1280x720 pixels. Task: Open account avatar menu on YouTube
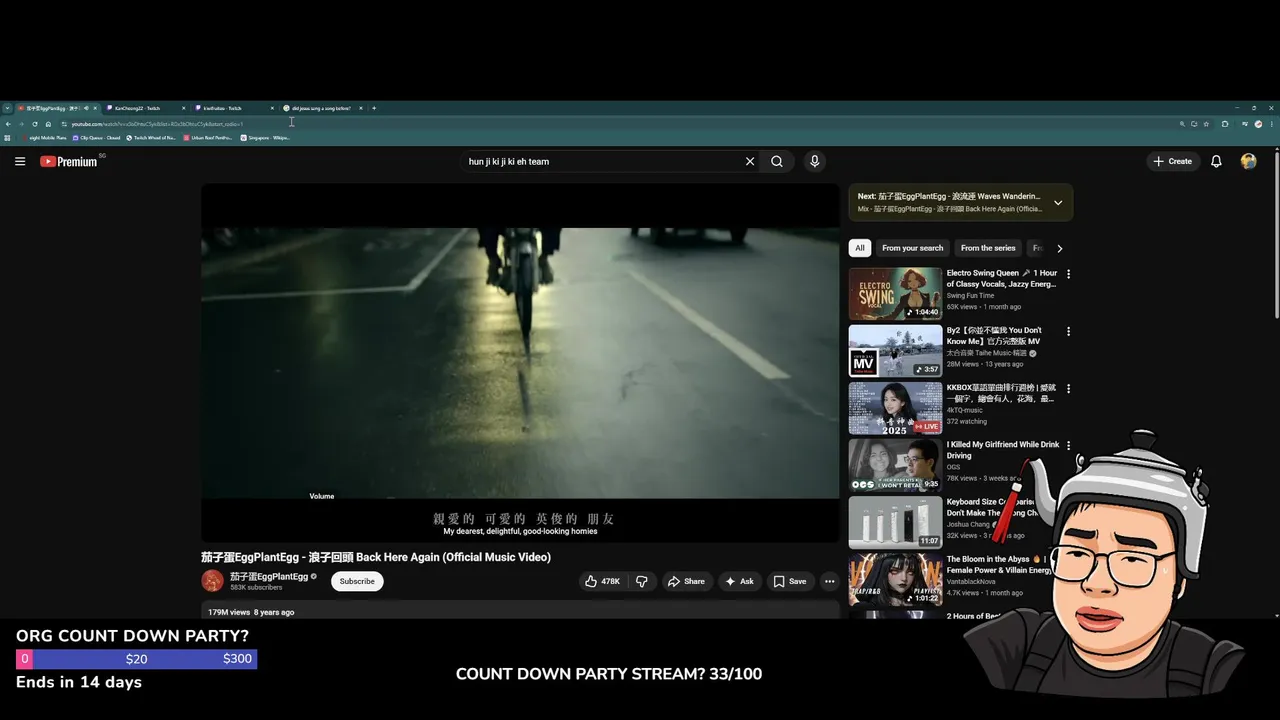point(1248,161)
